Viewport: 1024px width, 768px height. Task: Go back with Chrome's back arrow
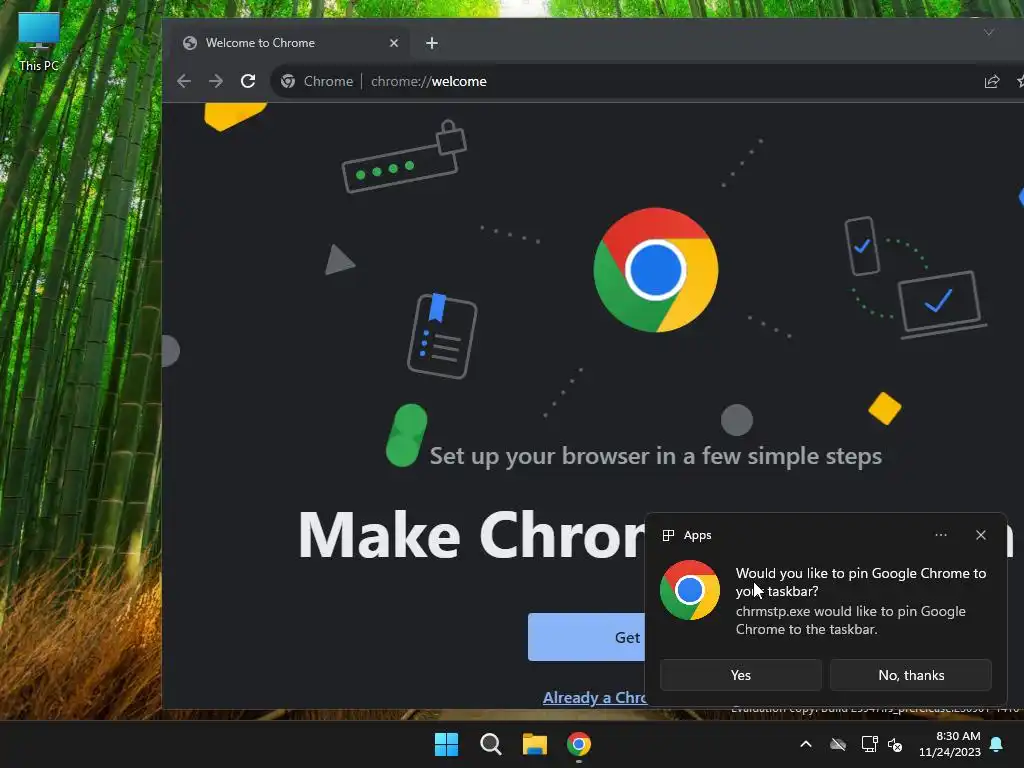click(184, 82)
